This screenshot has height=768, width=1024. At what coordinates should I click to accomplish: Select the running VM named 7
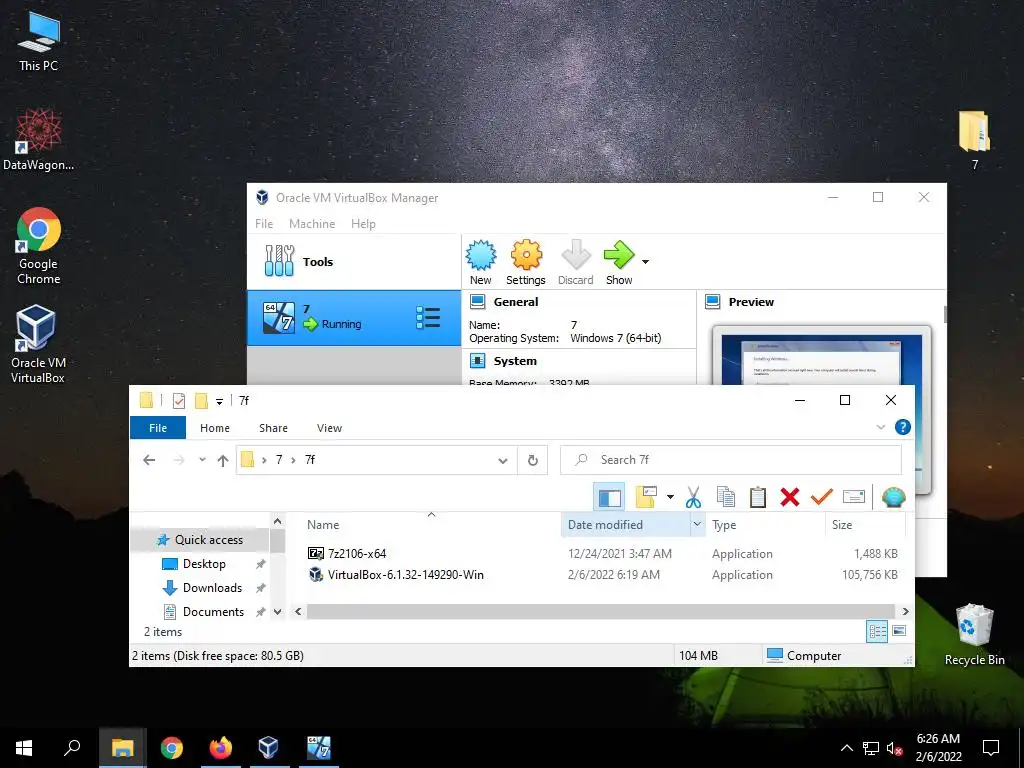coord(353,318)
